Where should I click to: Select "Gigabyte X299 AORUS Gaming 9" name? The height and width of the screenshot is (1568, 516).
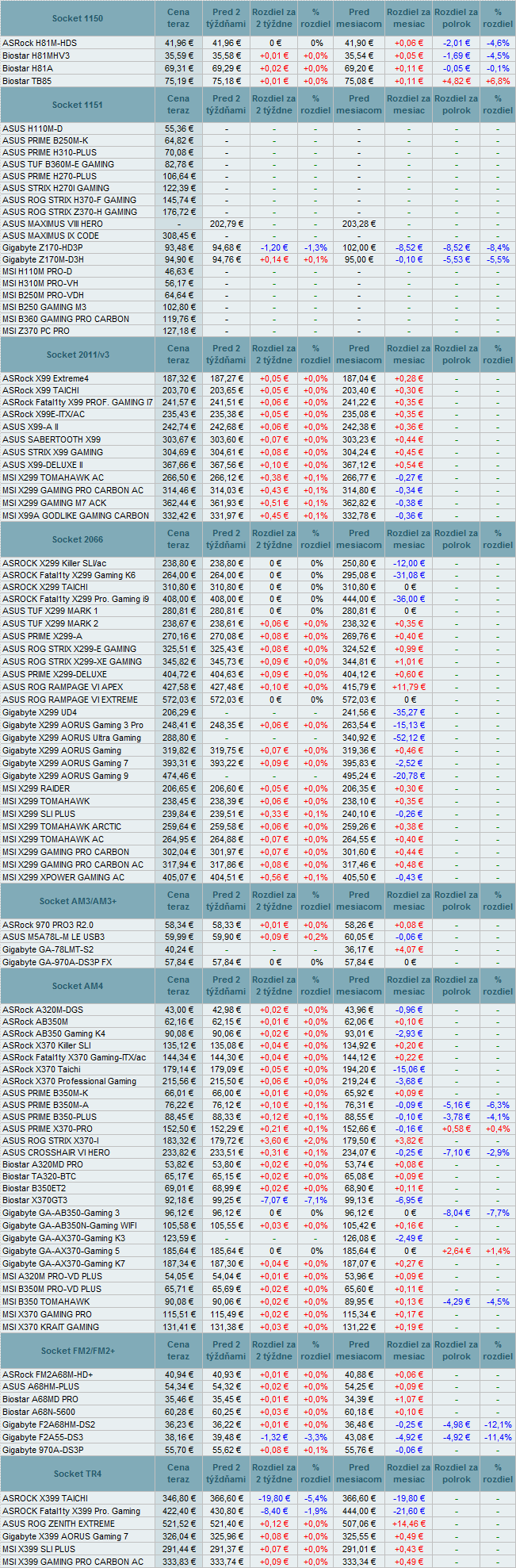pyautogui.click(x=65, y=776)
